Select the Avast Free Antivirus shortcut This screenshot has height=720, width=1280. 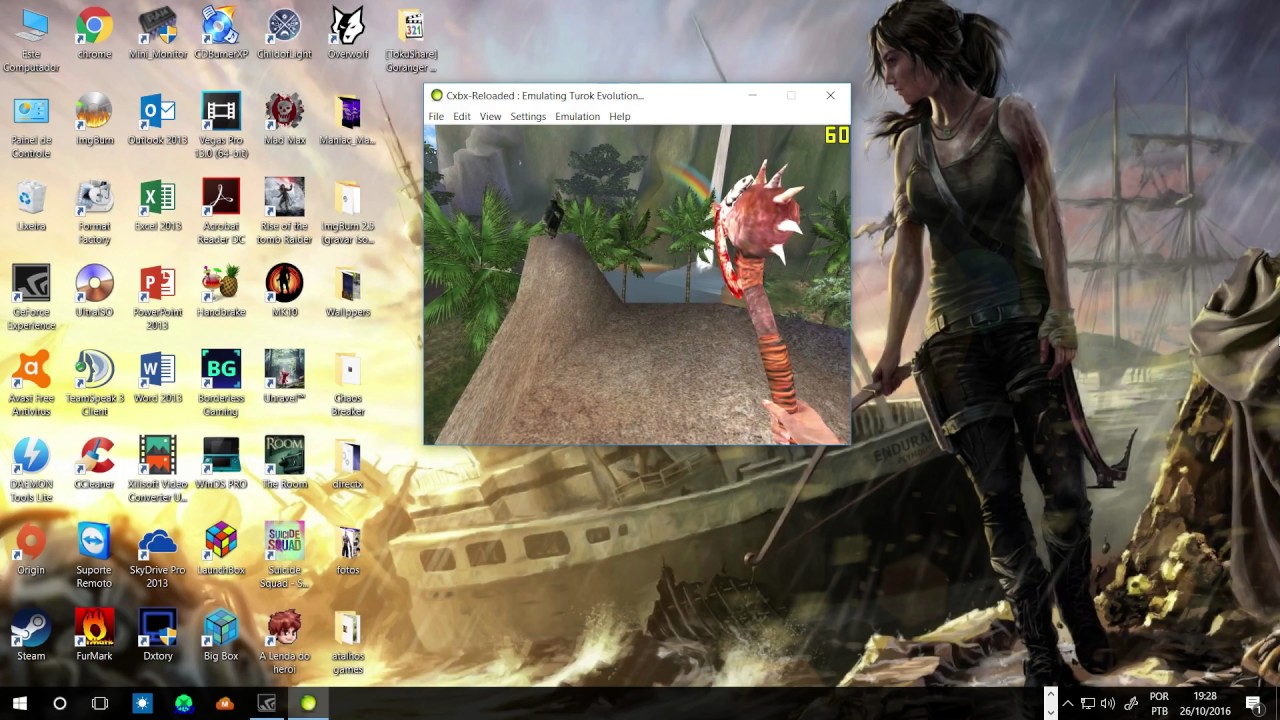(x=31, y=384)
